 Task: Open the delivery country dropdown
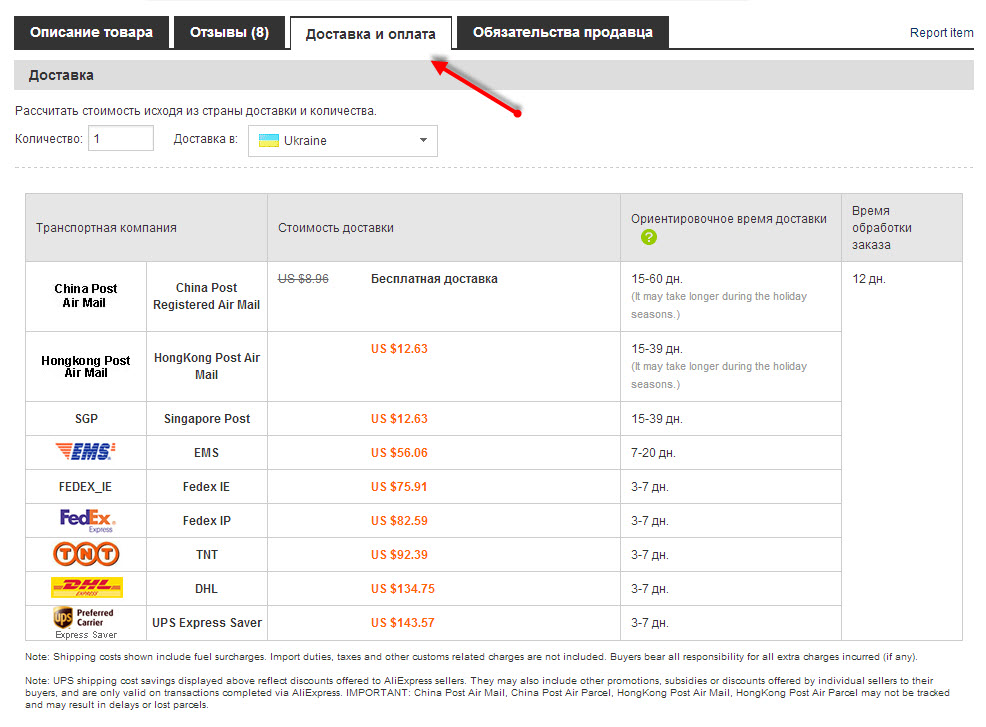tap(342, 141)
